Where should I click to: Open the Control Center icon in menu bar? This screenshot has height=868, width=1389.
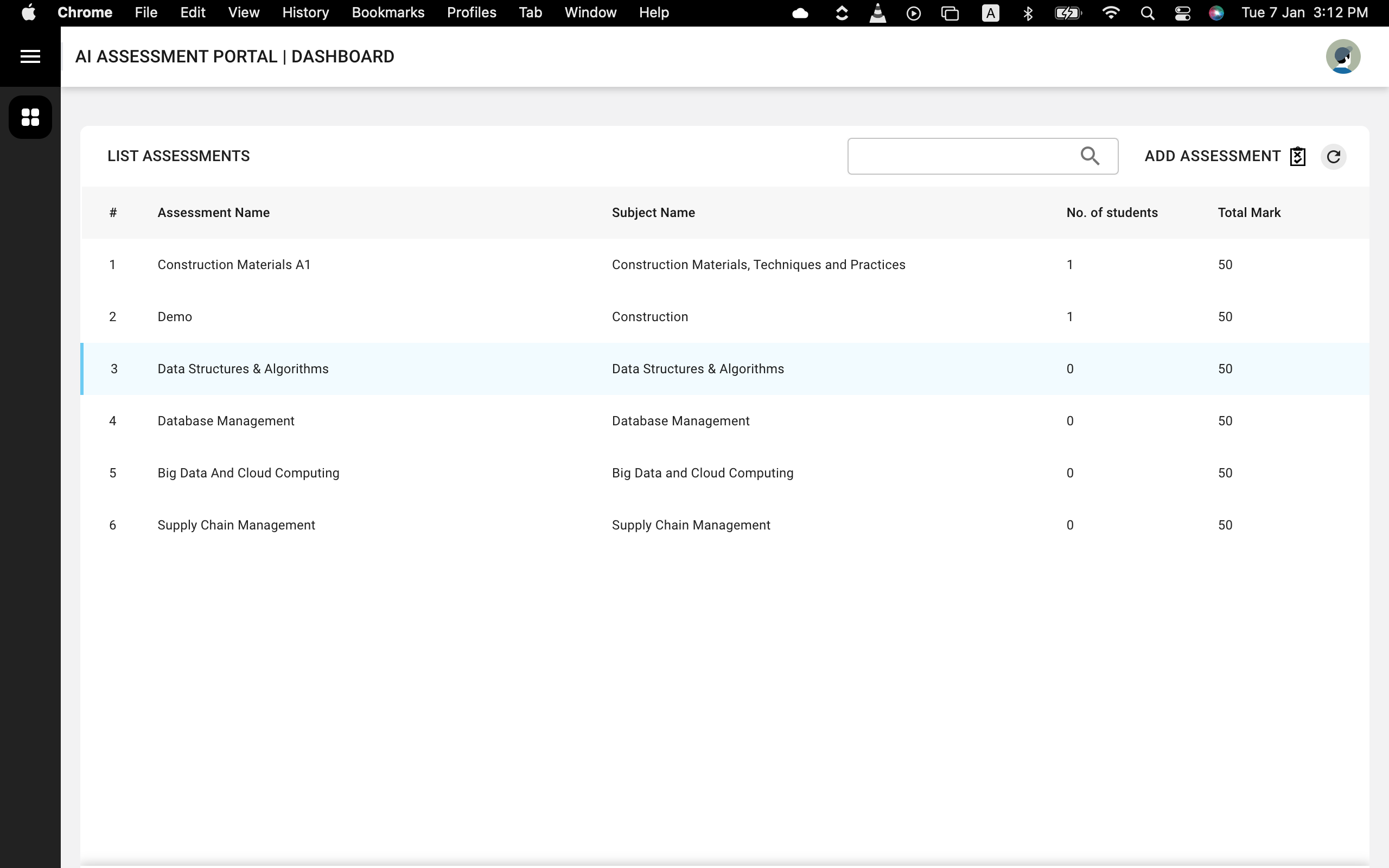tap(1182, 12)
